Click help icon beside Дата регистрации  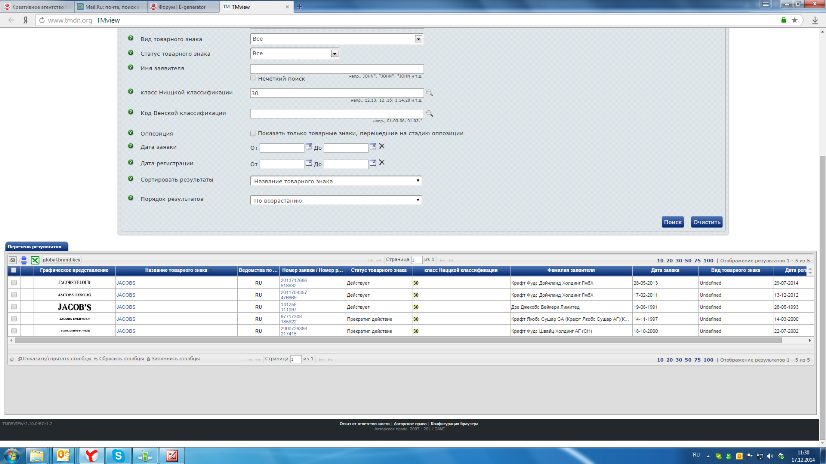131,163
